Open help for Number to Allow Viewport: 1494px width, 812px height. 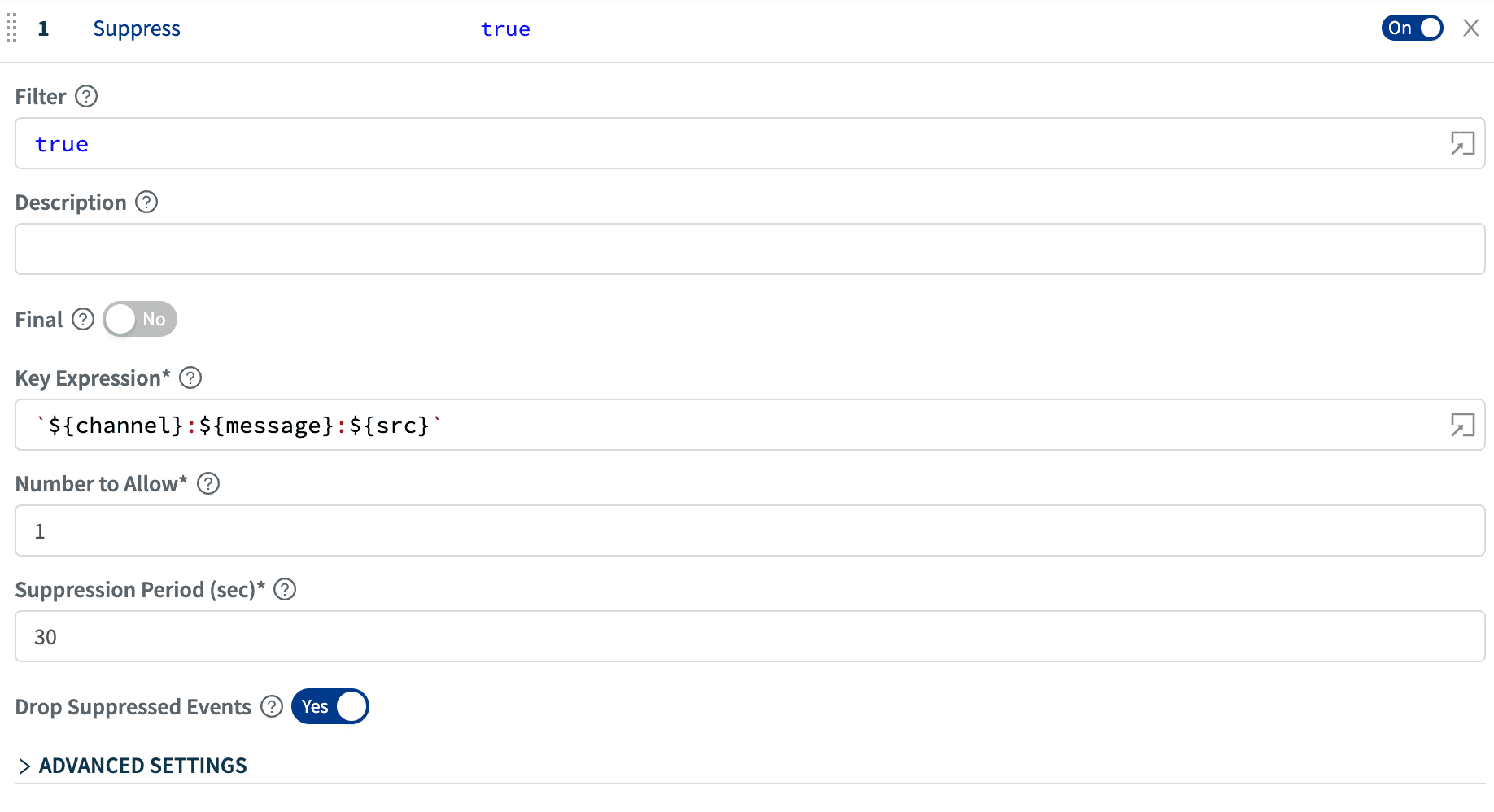click(x=207, y=483)
